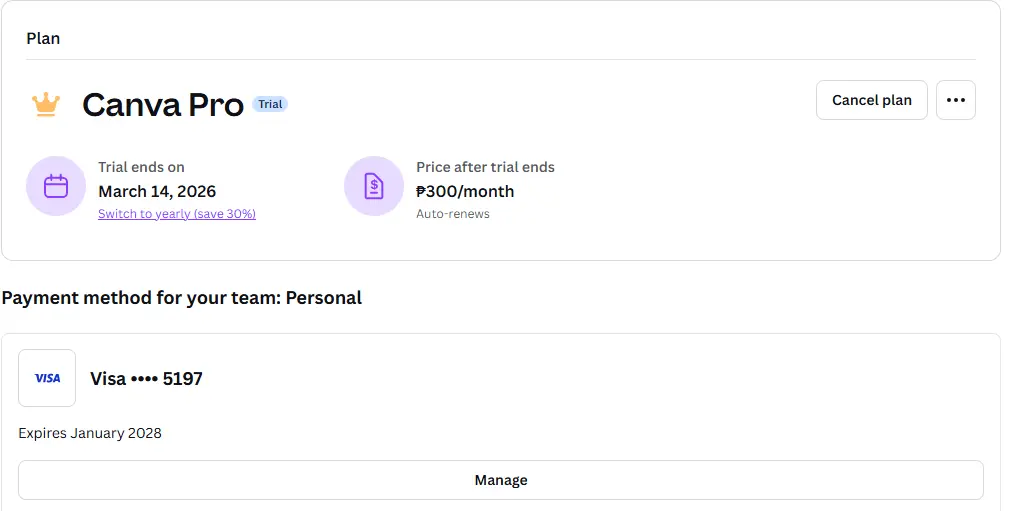Open Switch to yearly (save 30%) link
Image resolution: width=1034 pixels, height=511 pixels.
(x=177, y=214)
